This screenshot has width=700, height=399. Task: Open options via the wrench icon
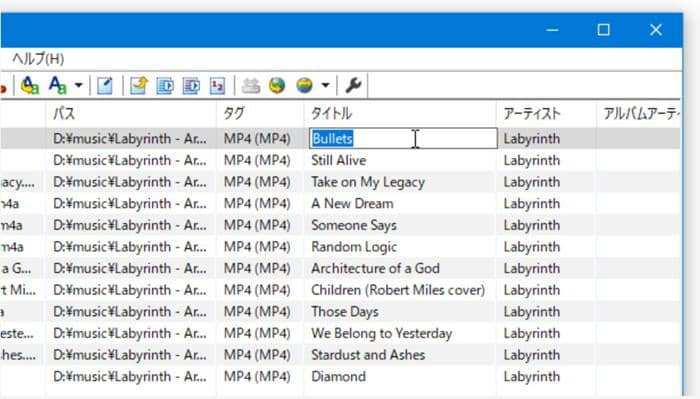click(353, 85)
